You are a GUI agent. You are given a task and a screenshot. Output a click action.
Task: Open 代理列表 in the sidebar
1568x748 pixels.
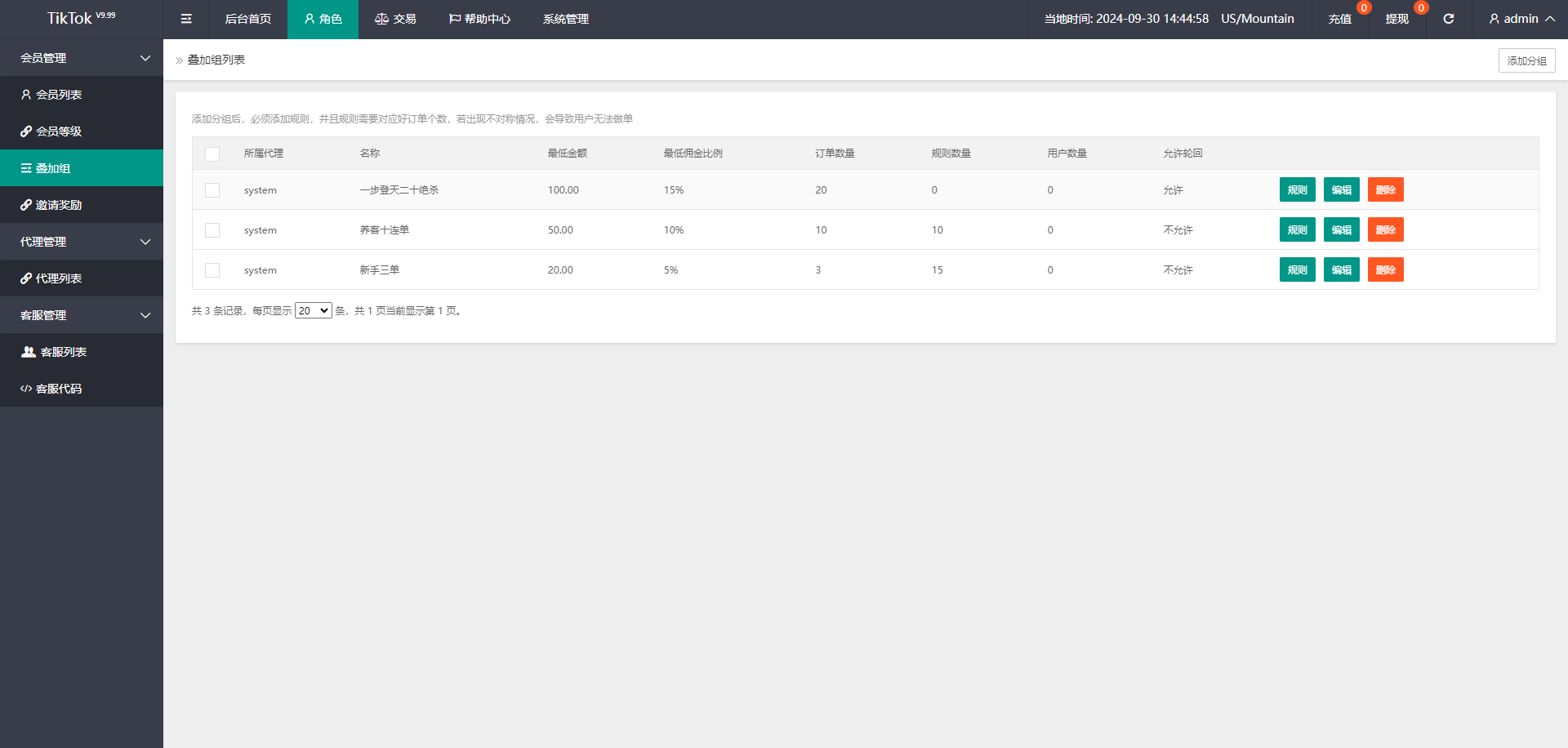[x=58, y=278]
